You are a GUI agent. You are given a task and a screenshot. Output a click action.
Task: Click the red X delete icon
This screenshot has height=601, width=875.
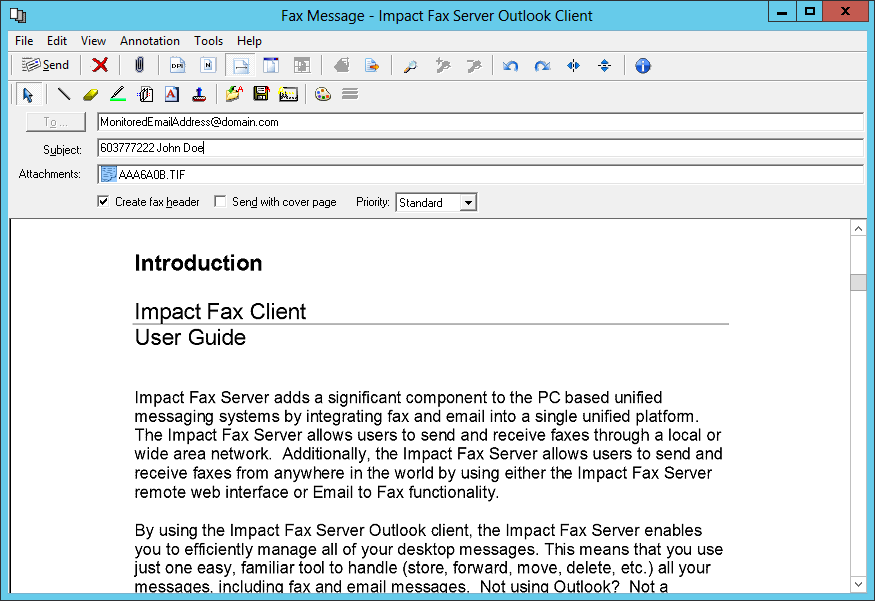coord(100,65)
